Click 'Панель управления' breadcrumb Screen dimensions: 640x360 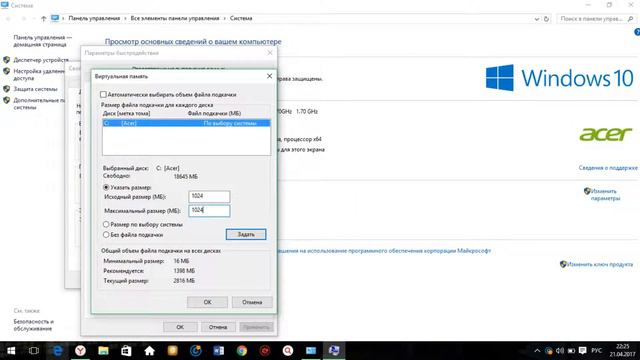point(94,18)
